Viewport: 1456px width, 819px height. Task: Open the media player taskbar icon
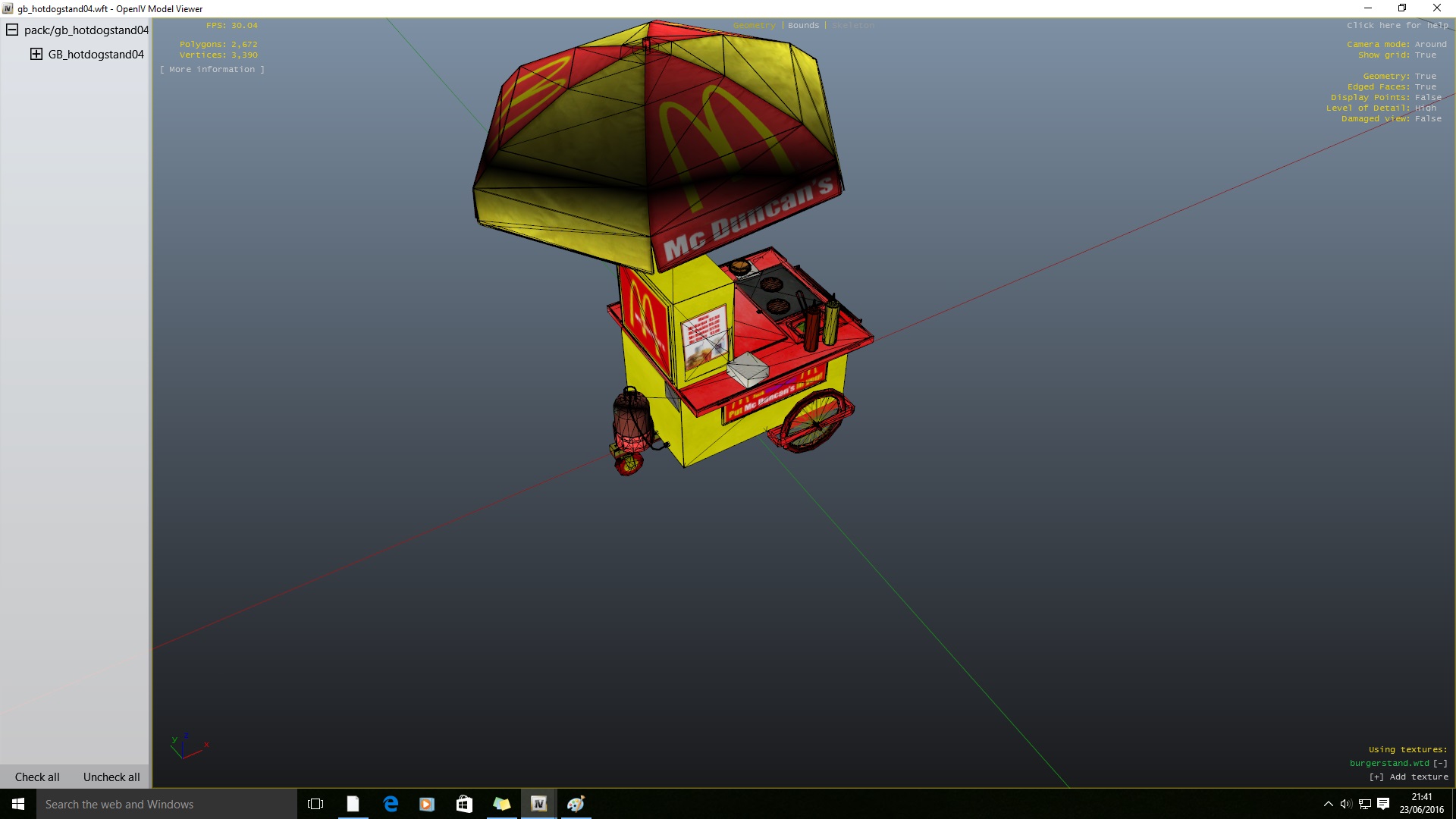[x=427, y=804]
